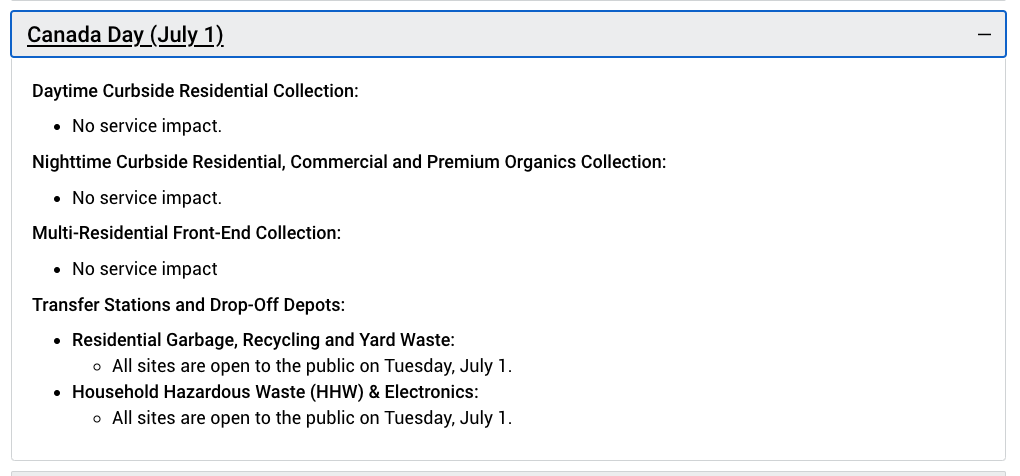This screenshot has height=476, width=1020.
Task: Click the bullet dot before Residential Garbage
Action: (x=58, y=341)
